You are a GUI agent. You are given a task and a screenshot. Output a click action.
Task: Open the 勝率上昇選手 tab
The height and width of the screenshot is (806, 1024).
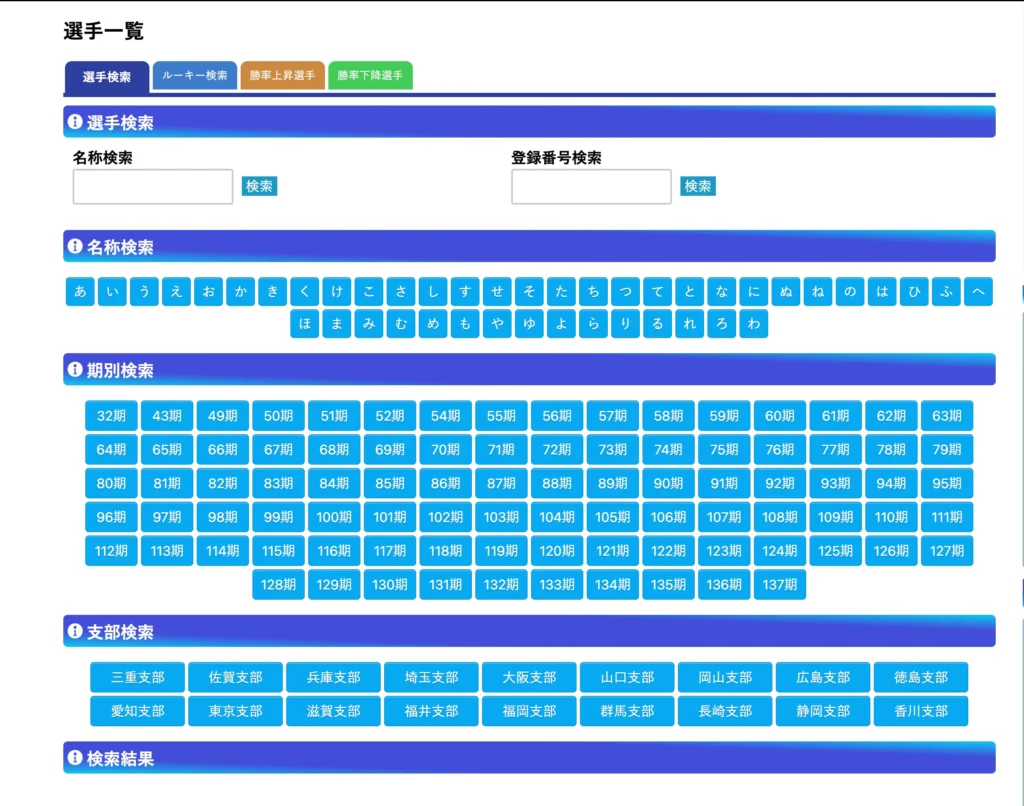pyautogui.click(x=282, y=76)
